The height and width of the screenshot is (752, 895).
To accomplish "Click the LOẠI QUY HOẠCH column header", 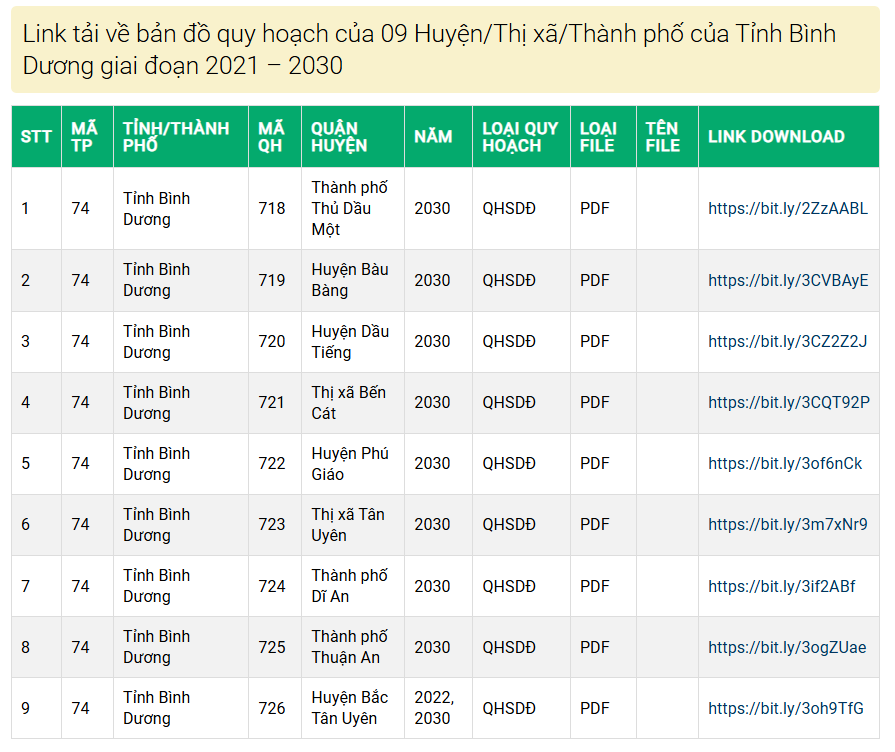I will [519, 136].
